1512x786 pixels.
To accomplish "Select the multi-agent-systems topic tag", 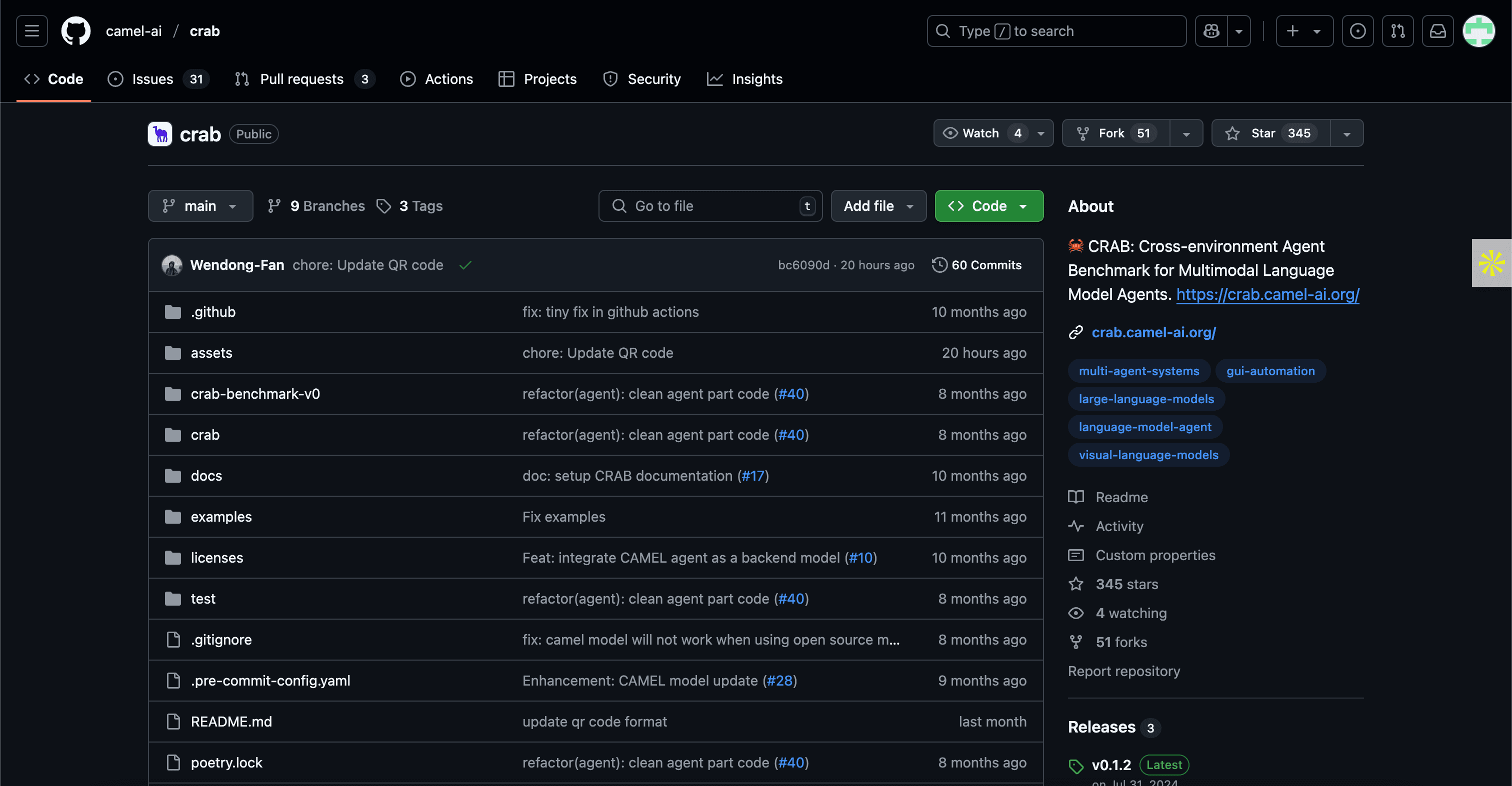I will [1138, 371].
